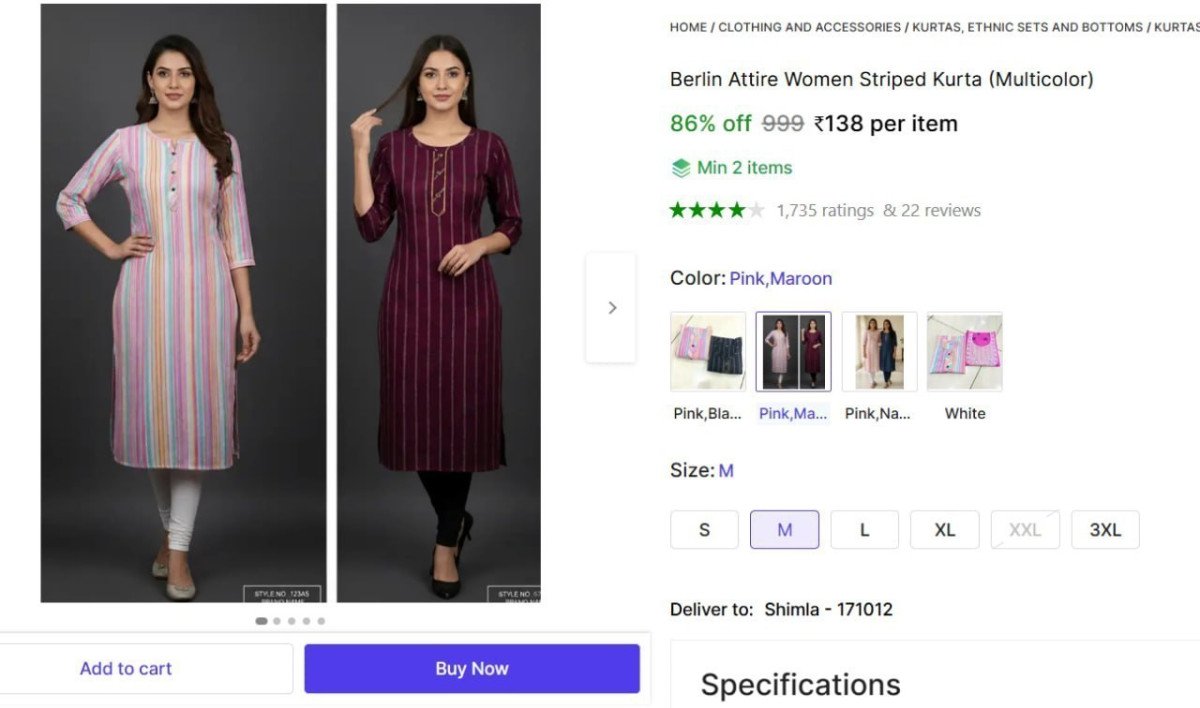Select size M radio button
Viewport: 1200px width, 708px height.
click(784, 529)
